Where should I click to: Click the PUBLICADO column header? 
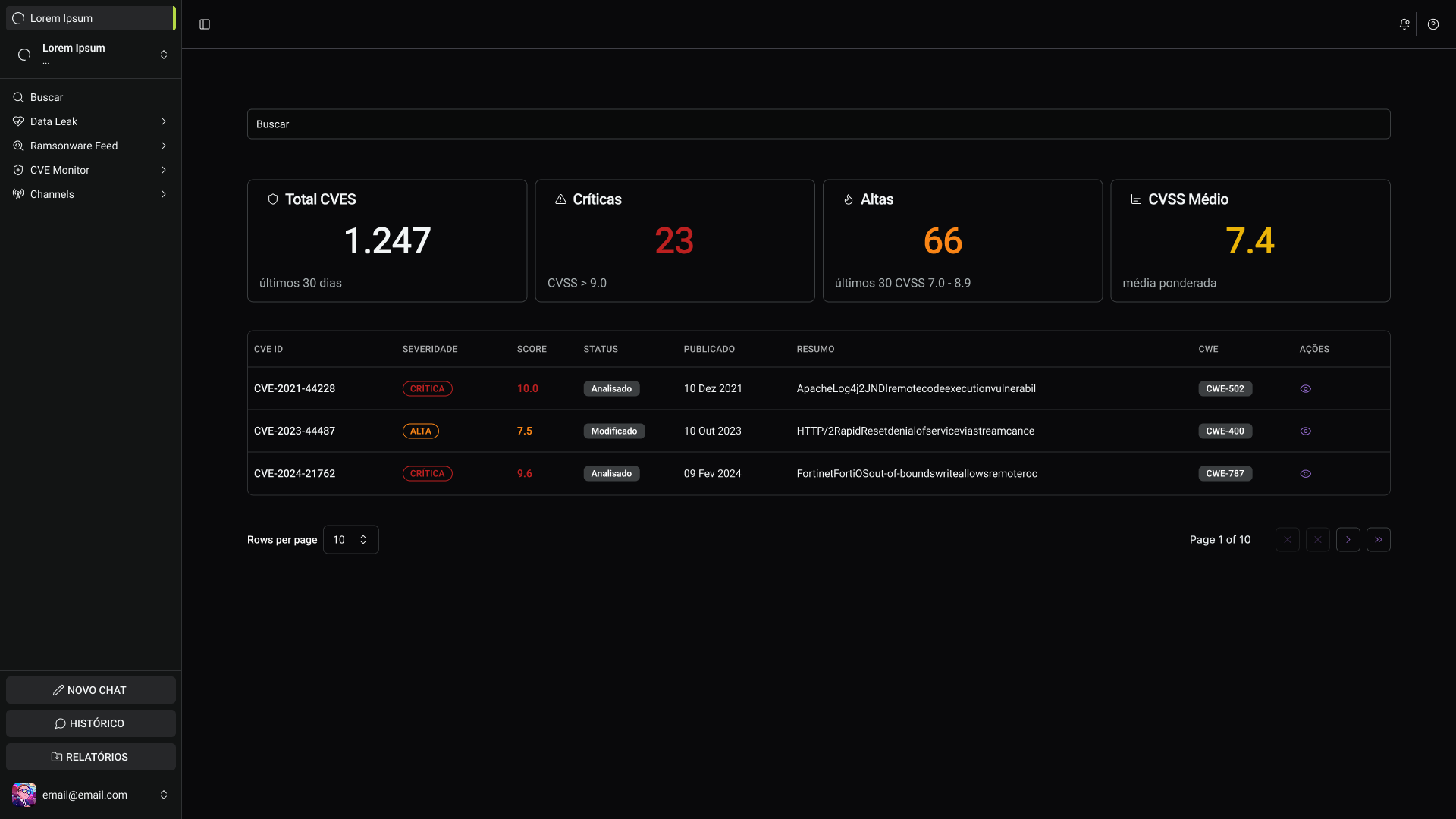coord(709,349)
